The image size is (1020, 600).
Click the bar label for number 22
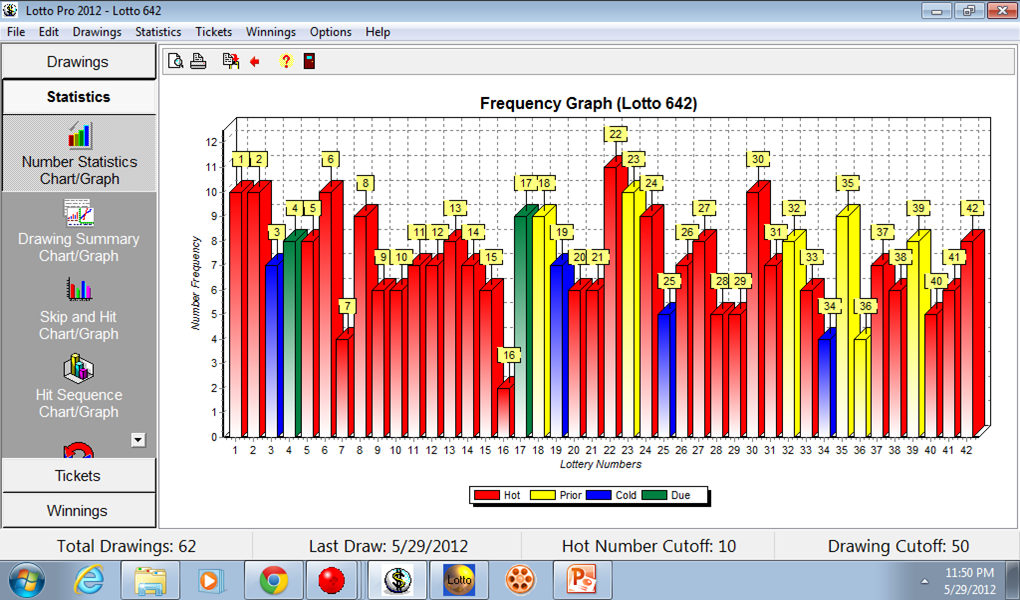tap(615, 134)
